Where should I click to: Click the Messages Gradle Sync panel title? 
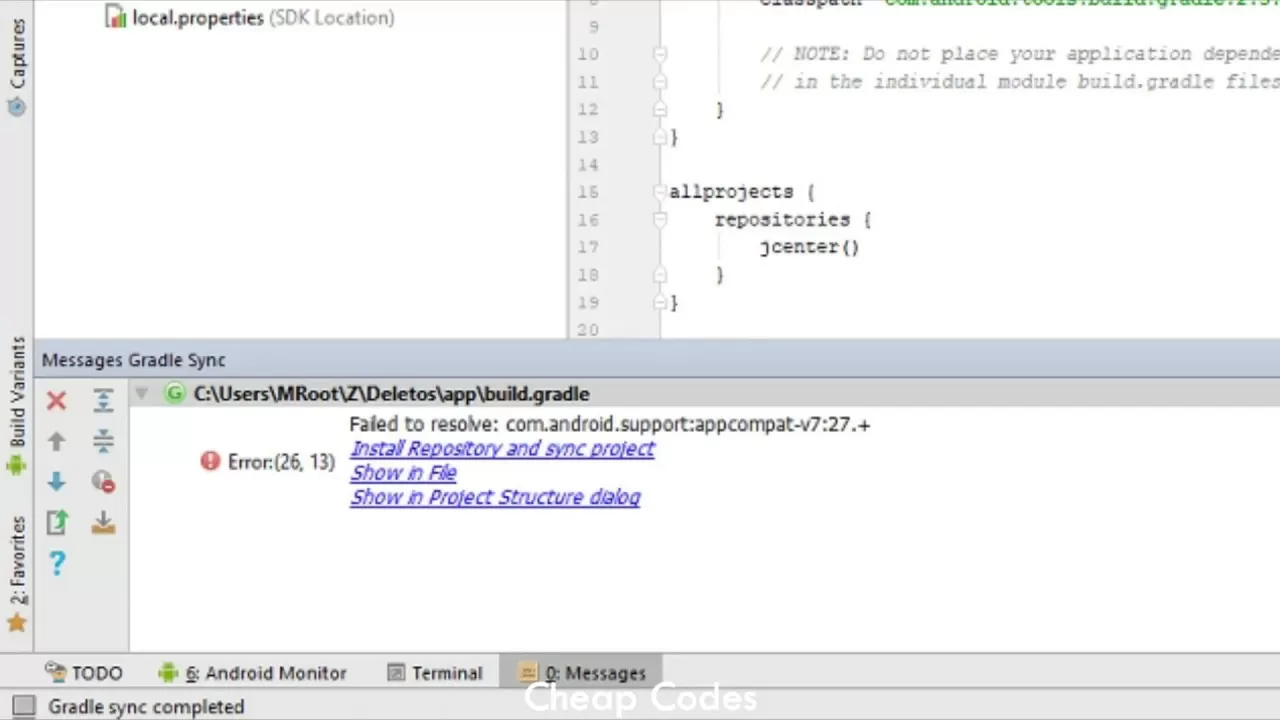pos(134,360)
